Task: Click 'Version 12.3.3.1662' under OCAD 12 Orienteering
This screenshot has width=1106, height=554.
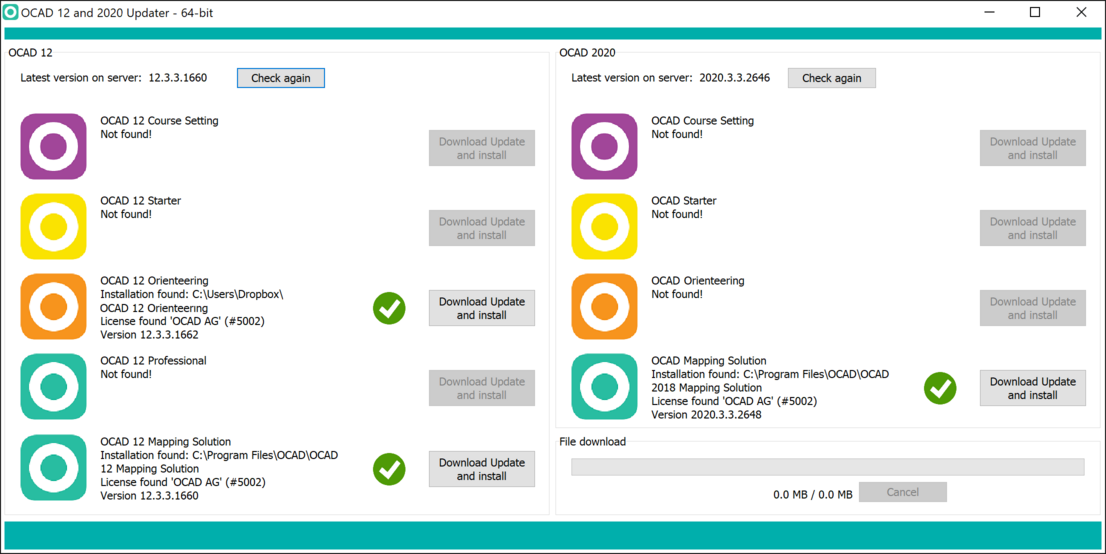Action: tap(150, 335)
